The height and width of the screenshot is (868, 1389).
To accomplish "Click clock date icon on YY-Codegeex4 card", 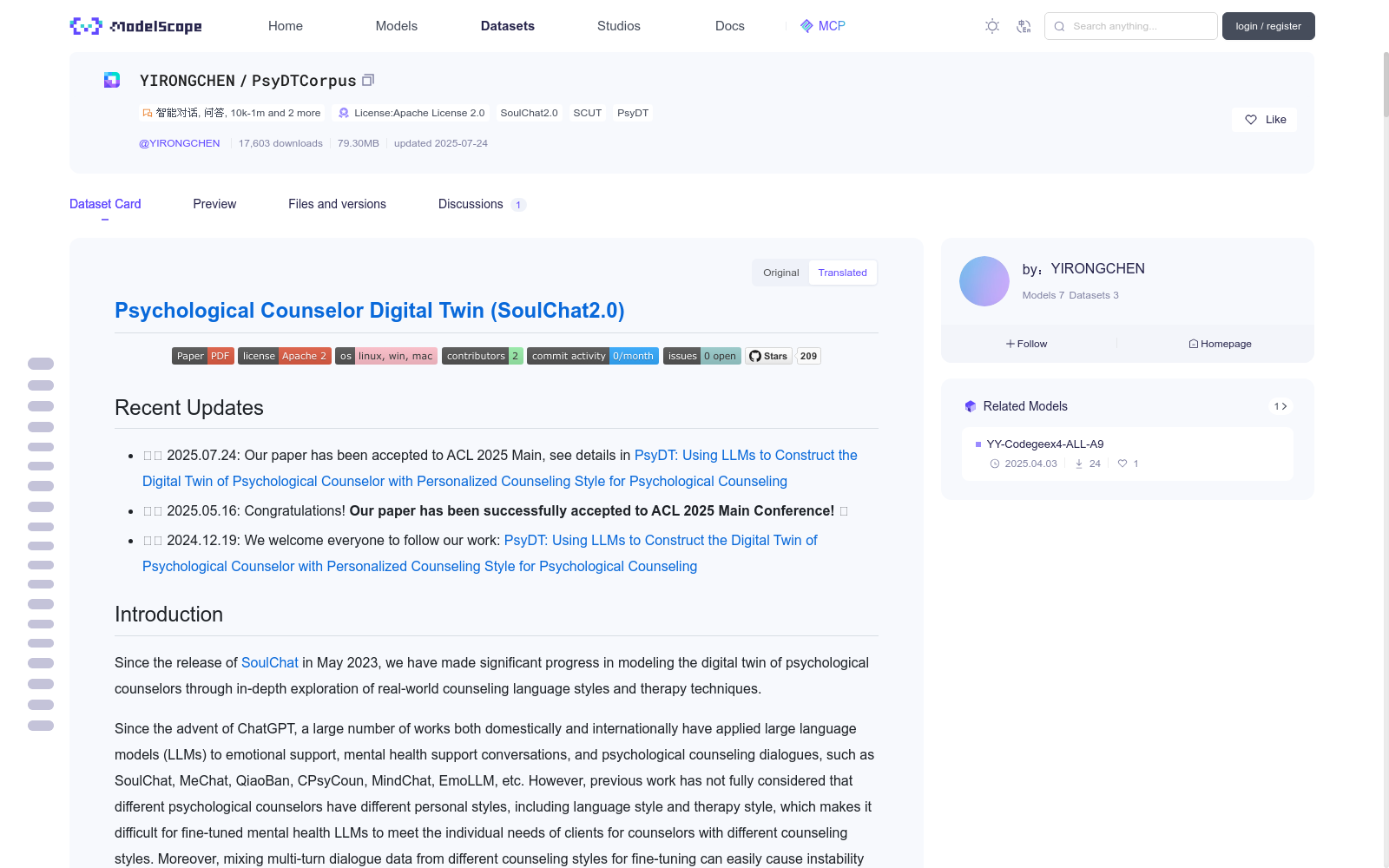I will click(995, 464).
